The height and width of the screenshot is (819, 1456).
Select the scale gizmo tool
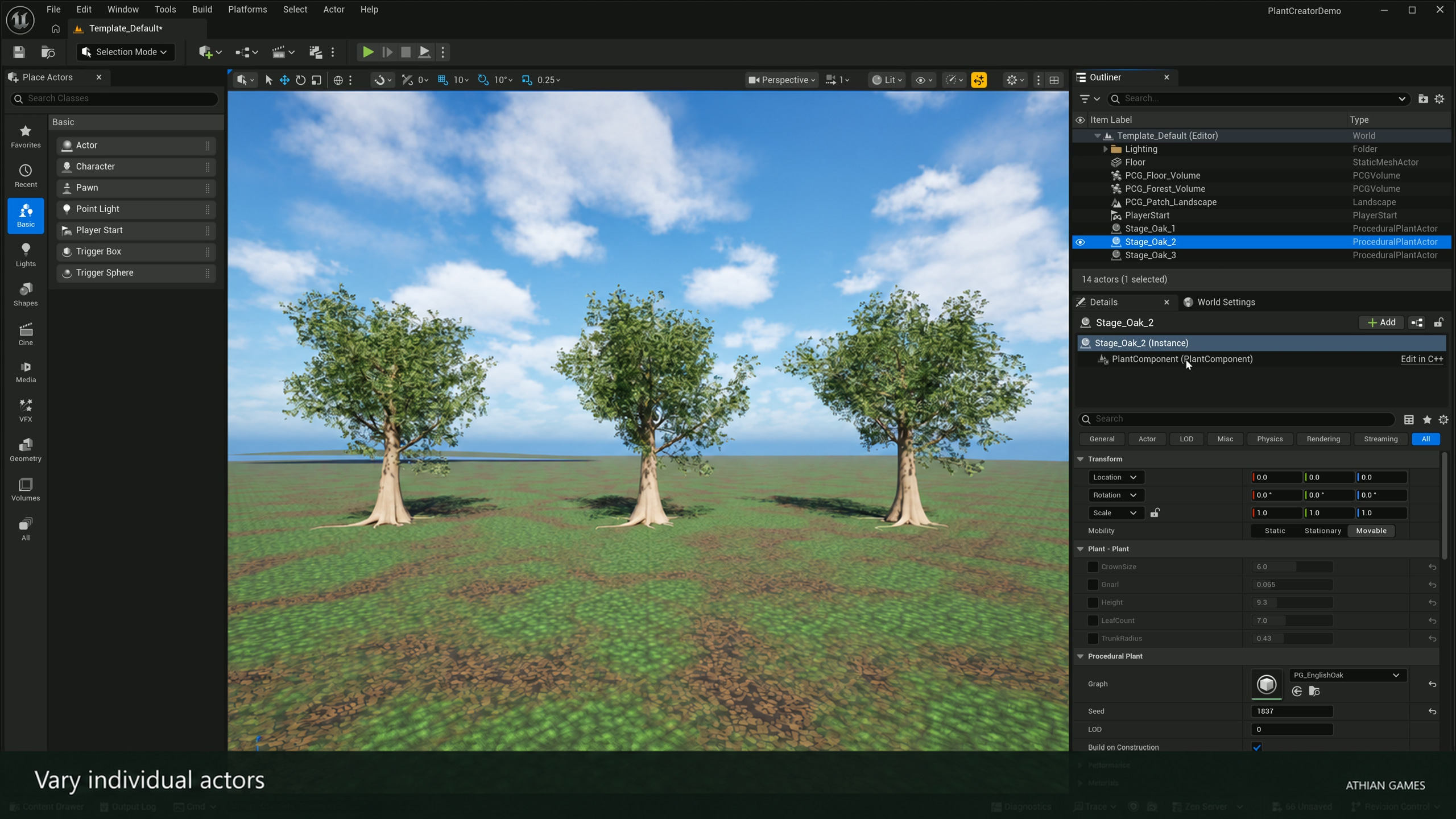click(317, 80)
